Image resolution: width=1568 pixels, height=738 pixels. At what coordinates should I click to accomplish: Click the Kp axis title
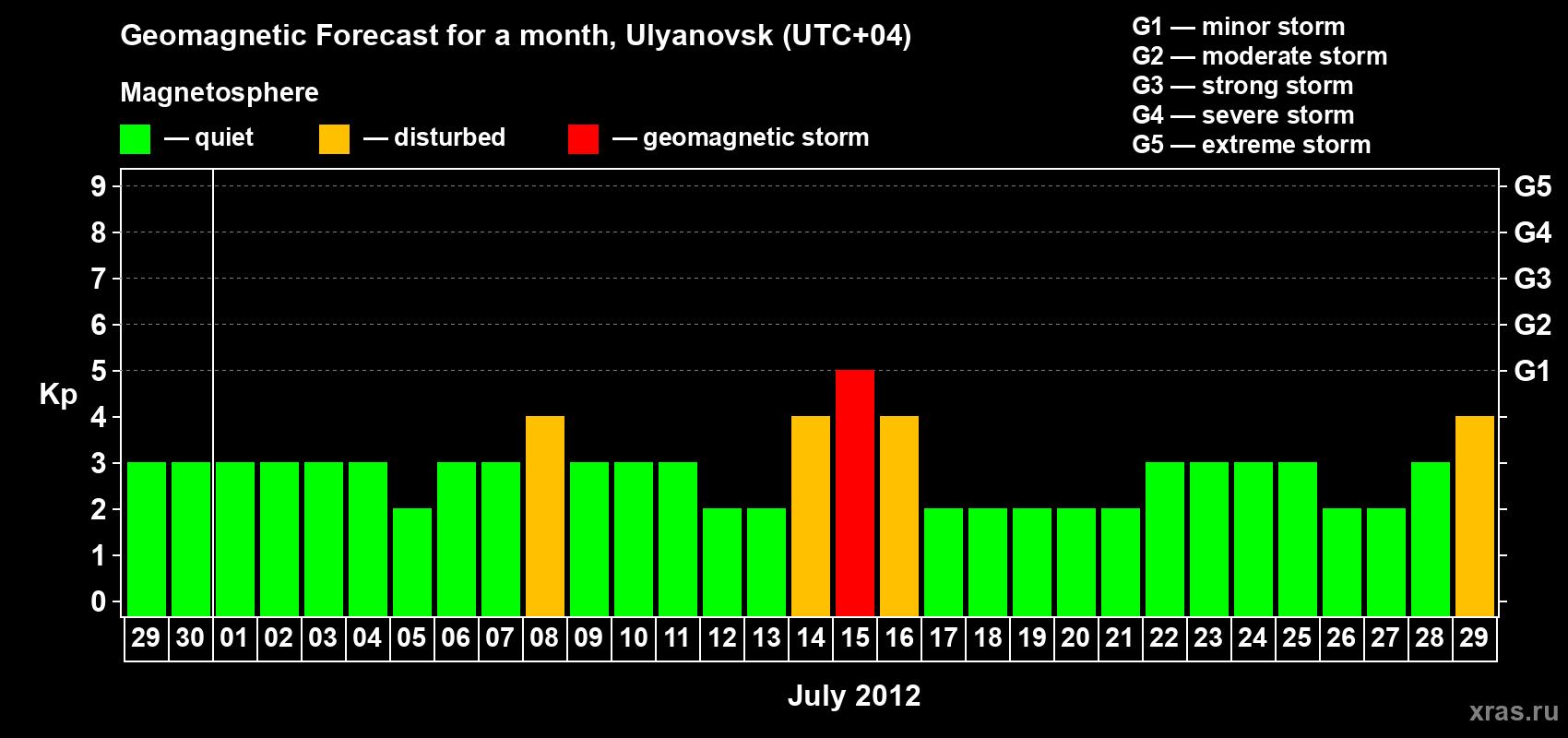click(58, 395)
